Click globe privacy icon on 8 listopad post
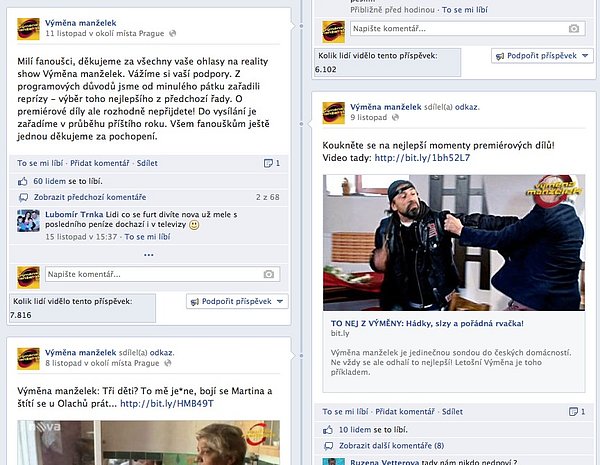Image resolution: width=600 pixels, height=465 pixels. [168, 363]
